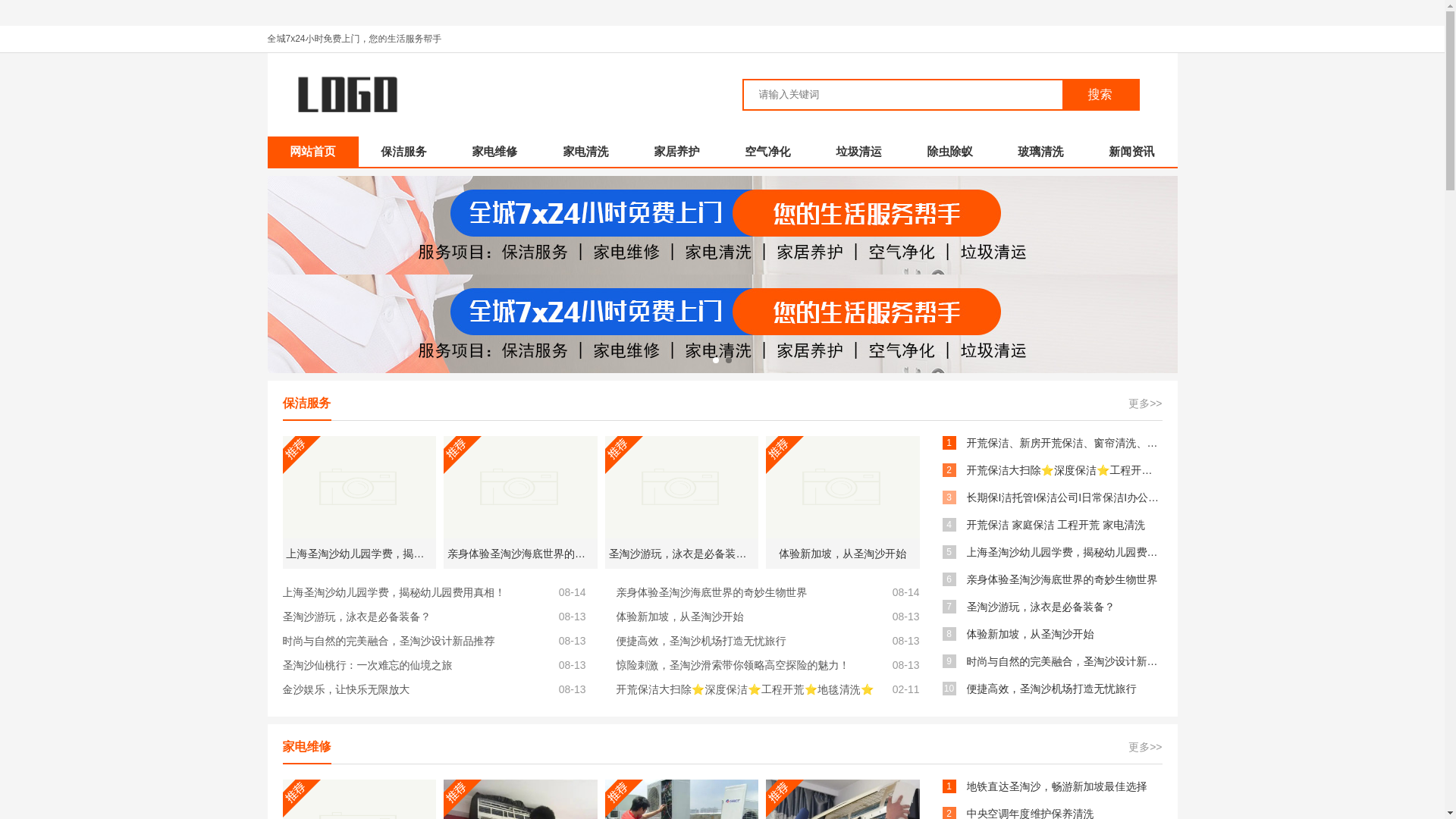Open ranked item 地铁直达圣淘沙，畅游新加坡最佳选择
This screenshot has height=819, width=1456.
(x=1056, y=786)
